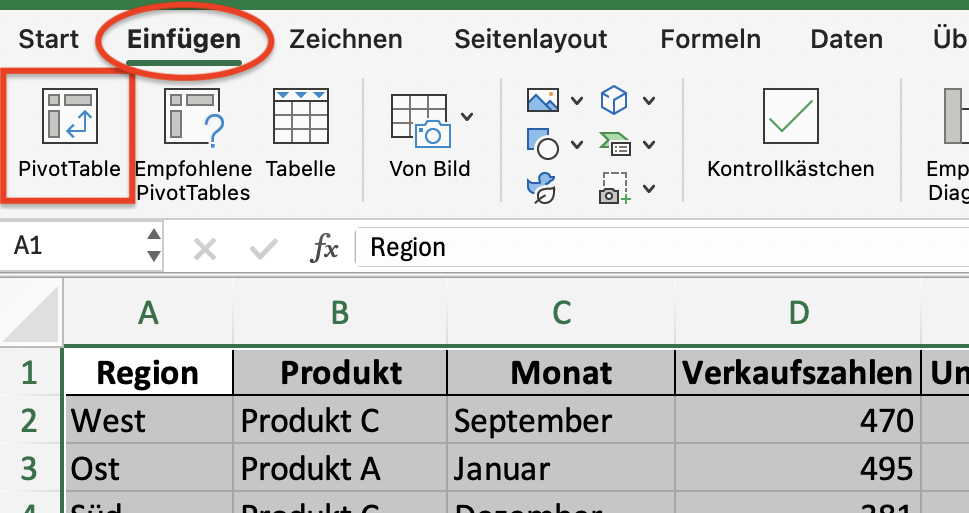This screenshot has height=513, width=969.
Task: Select column B header
Action: point(340,313)
